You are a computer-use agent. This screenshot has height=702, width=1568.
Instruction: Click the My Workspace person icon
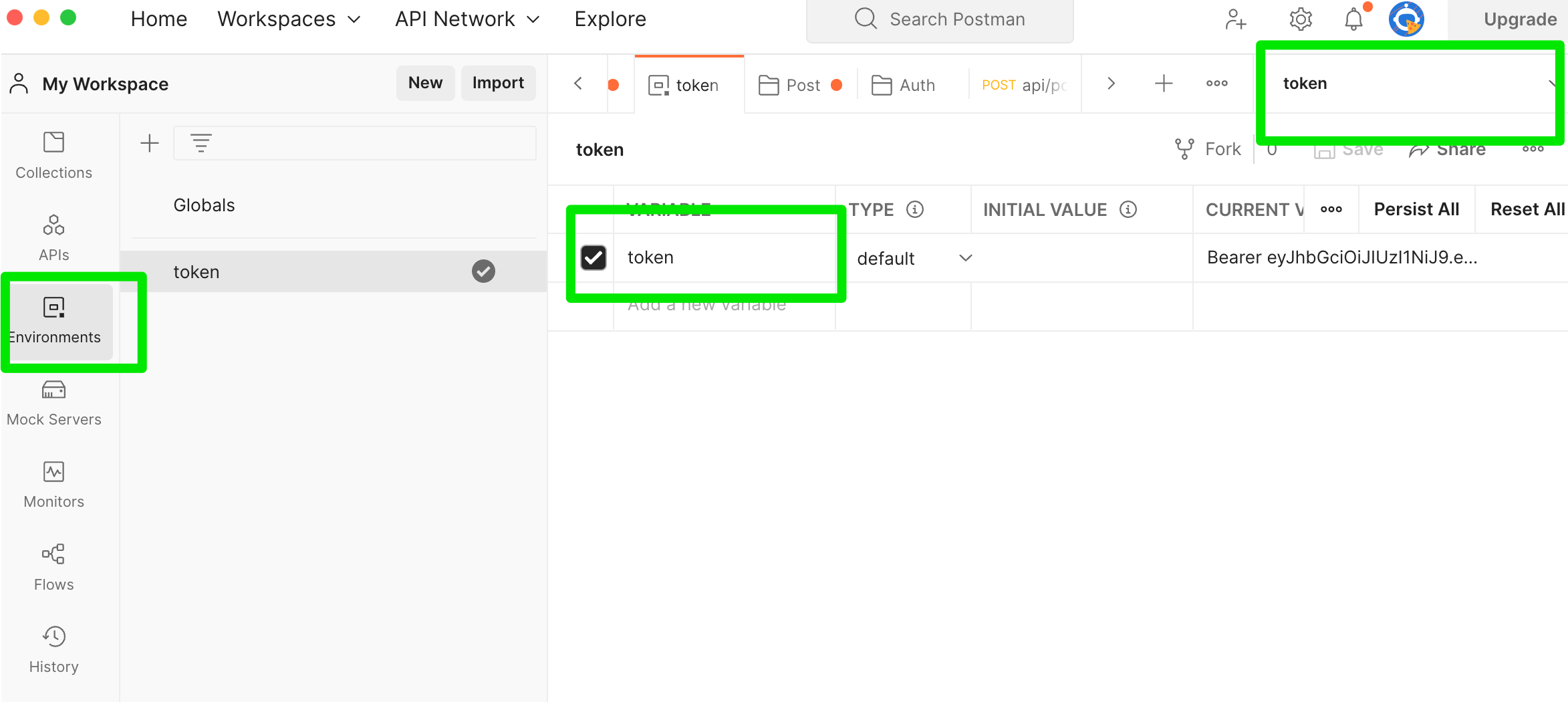(x=19, y=84)
